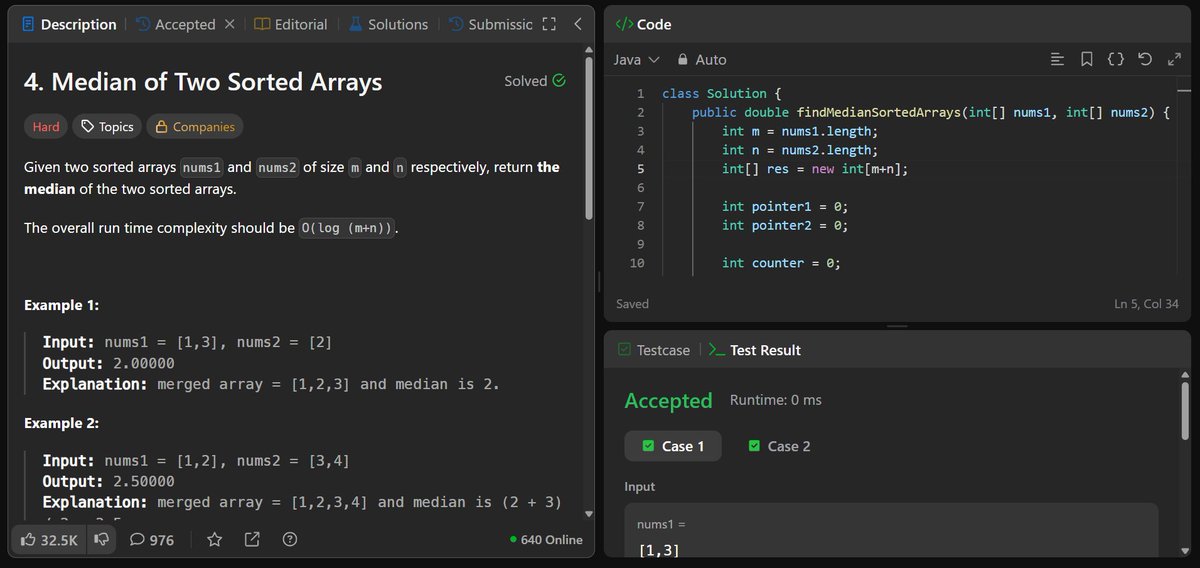Click the fullscreen expand icon in the description panel
This screenshot has width=1200, height=568.
[548, 24]
